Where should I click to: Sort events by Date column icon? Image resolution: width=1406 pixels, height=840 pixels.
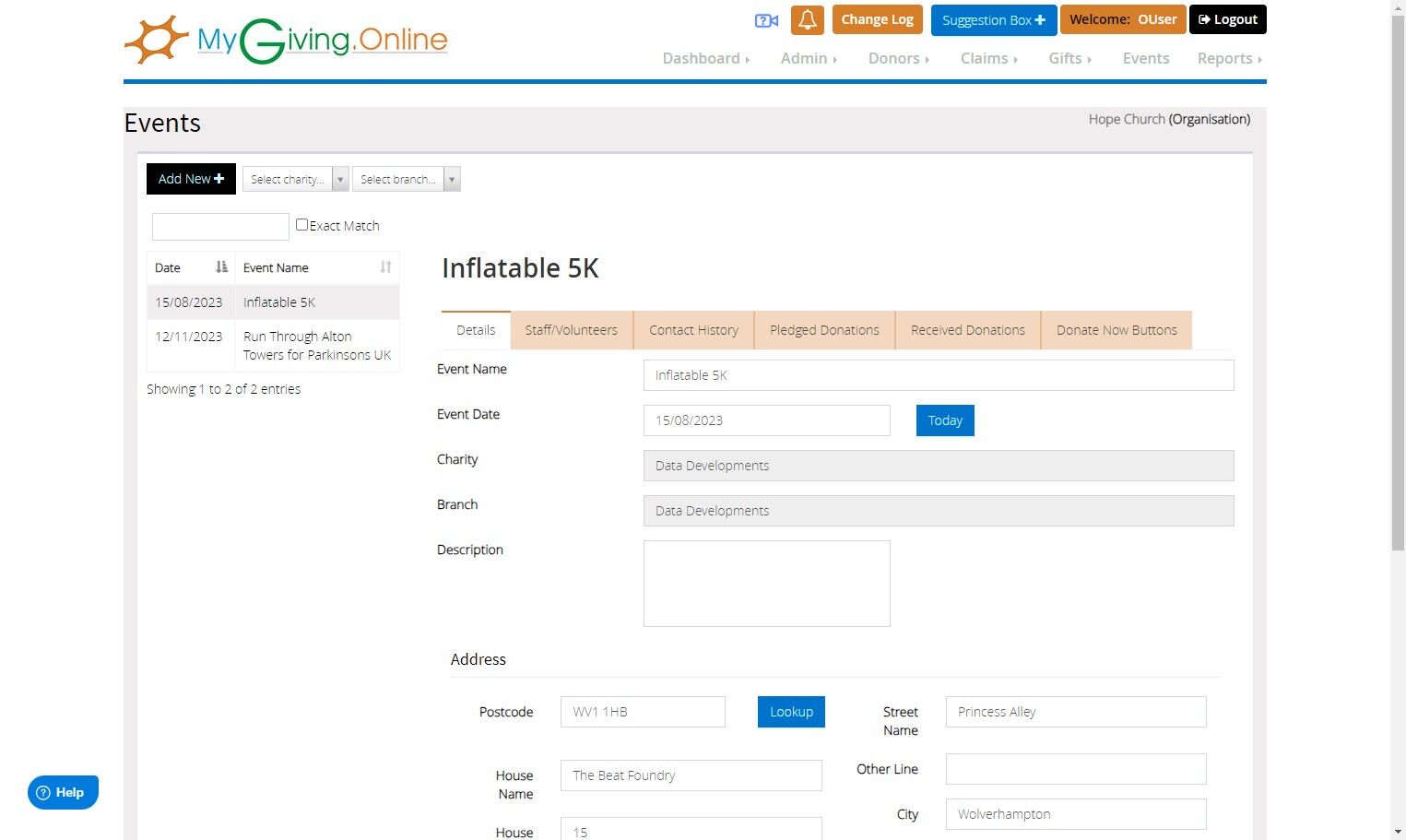221,267
